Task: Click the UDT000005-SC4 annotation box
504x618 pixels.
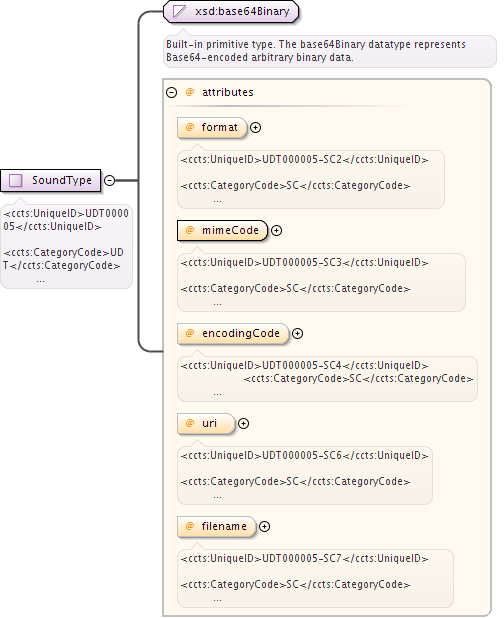Action: (x=327, y=379)
